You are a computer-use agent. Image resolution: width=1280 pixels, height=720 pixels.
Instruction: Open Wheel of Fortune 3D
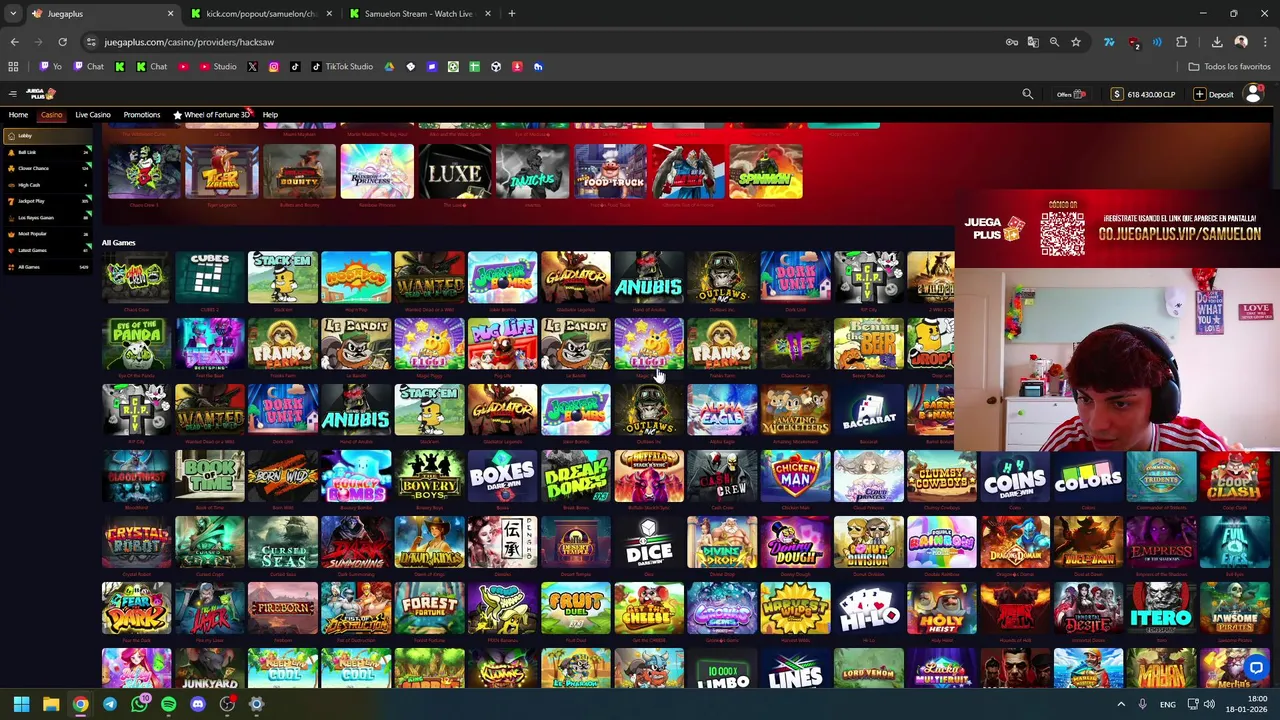(x=212, y=115)
